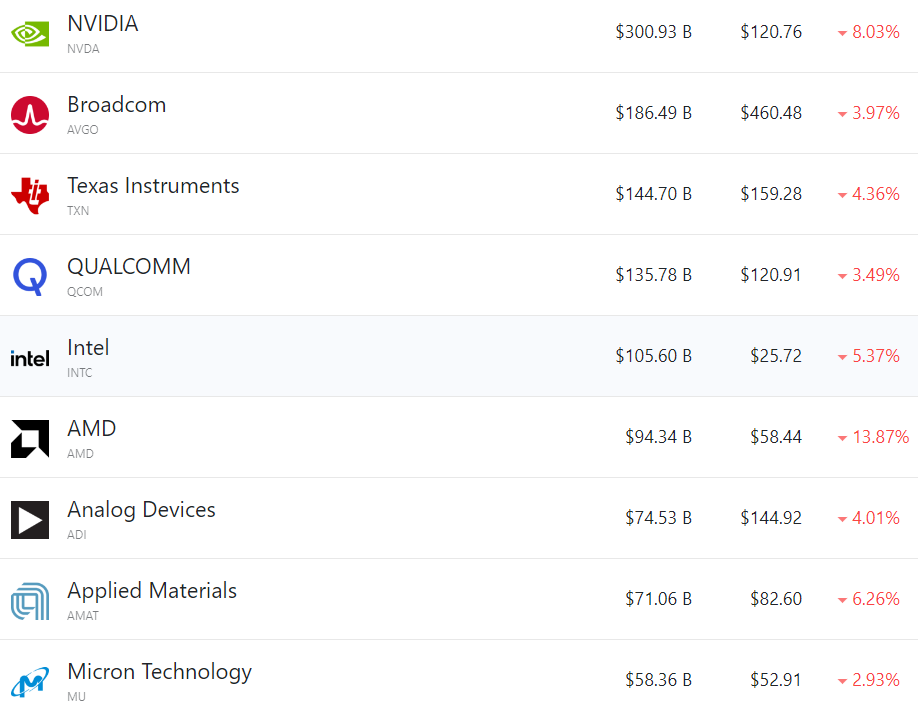Click the QUALCOMM blue Q logo
Image resolution: width=918 pixels, height=720 pixels.
30,277
